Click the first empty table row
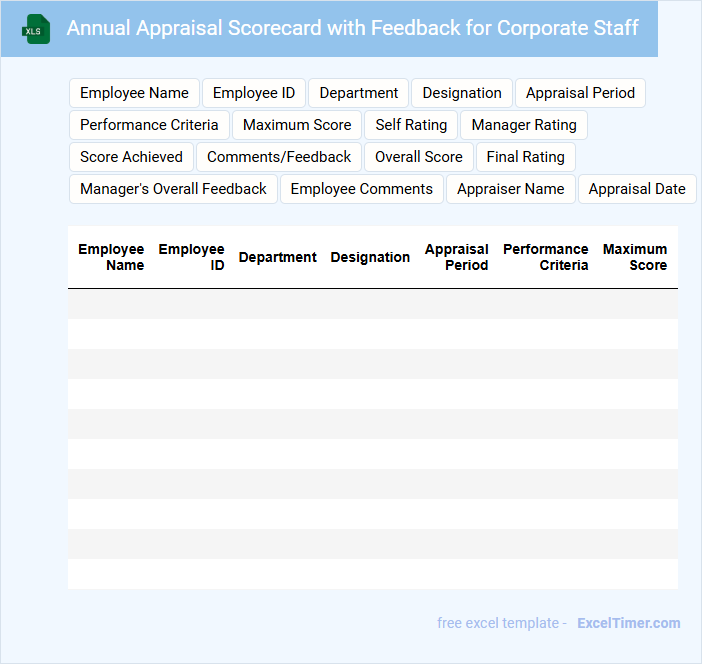This screenshot has height=664, width=702. pos(372,304)
